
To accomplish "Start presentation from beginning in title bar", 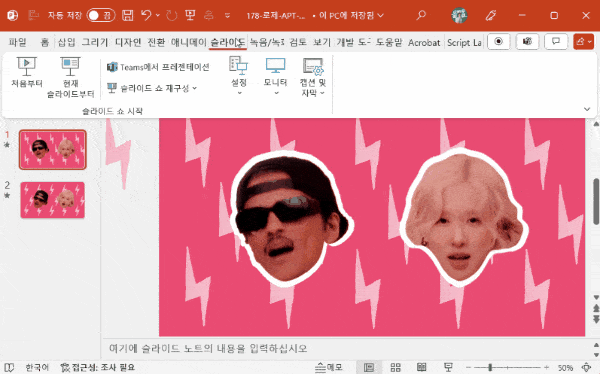I will (190, 15).
